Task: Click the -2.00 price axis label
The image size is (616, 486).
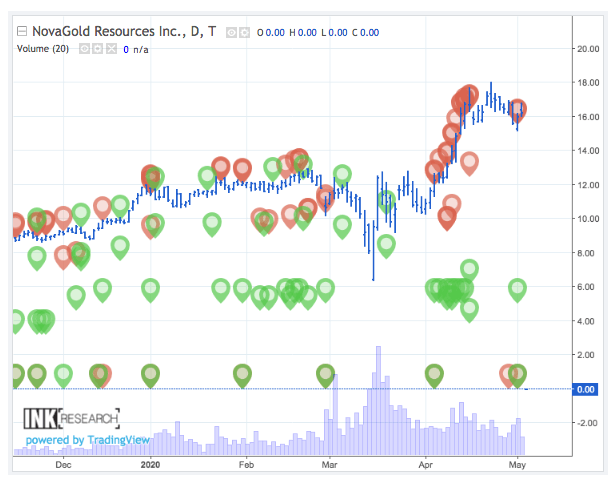Action: pyautogui.click(x=587, y=423)
